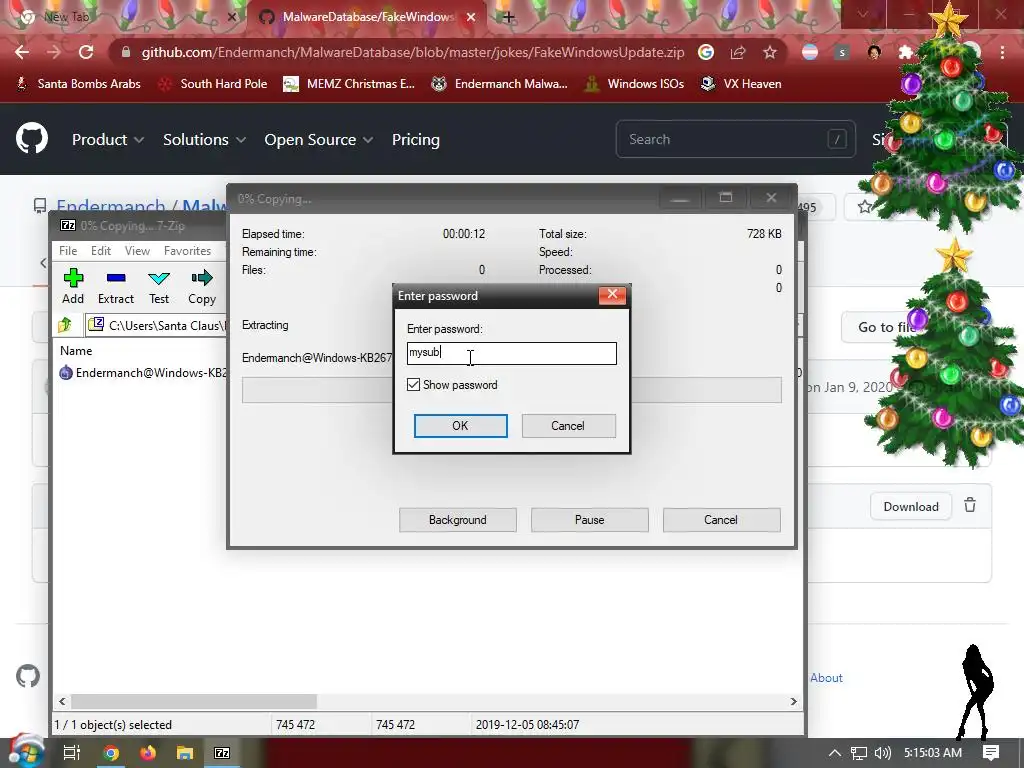Screen dimensions: 1024x768
Task: Click the GitHub logo in header
Action: click(32, 138)
